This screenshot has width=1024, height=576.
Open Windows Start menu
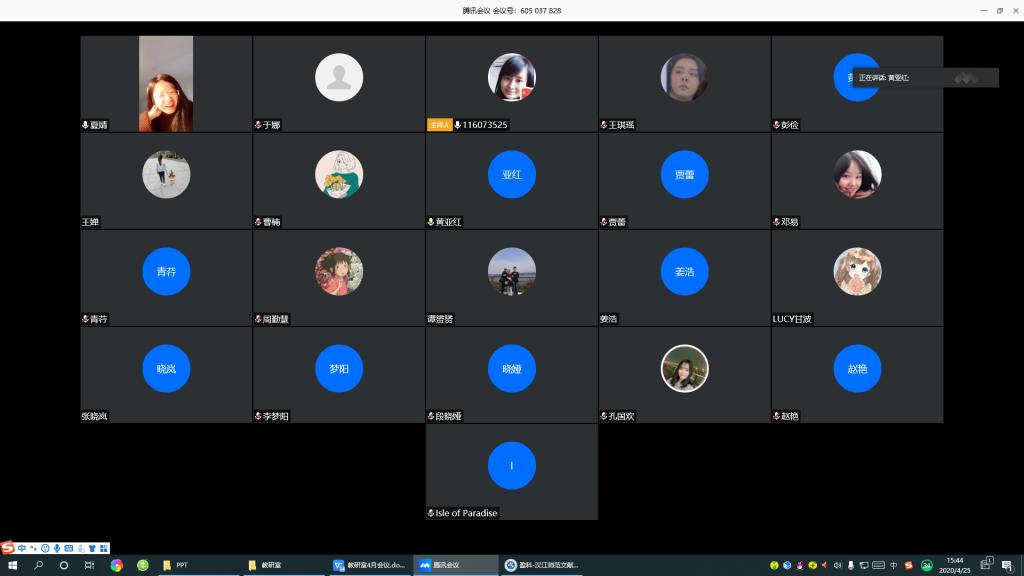[x=12, y=565]
